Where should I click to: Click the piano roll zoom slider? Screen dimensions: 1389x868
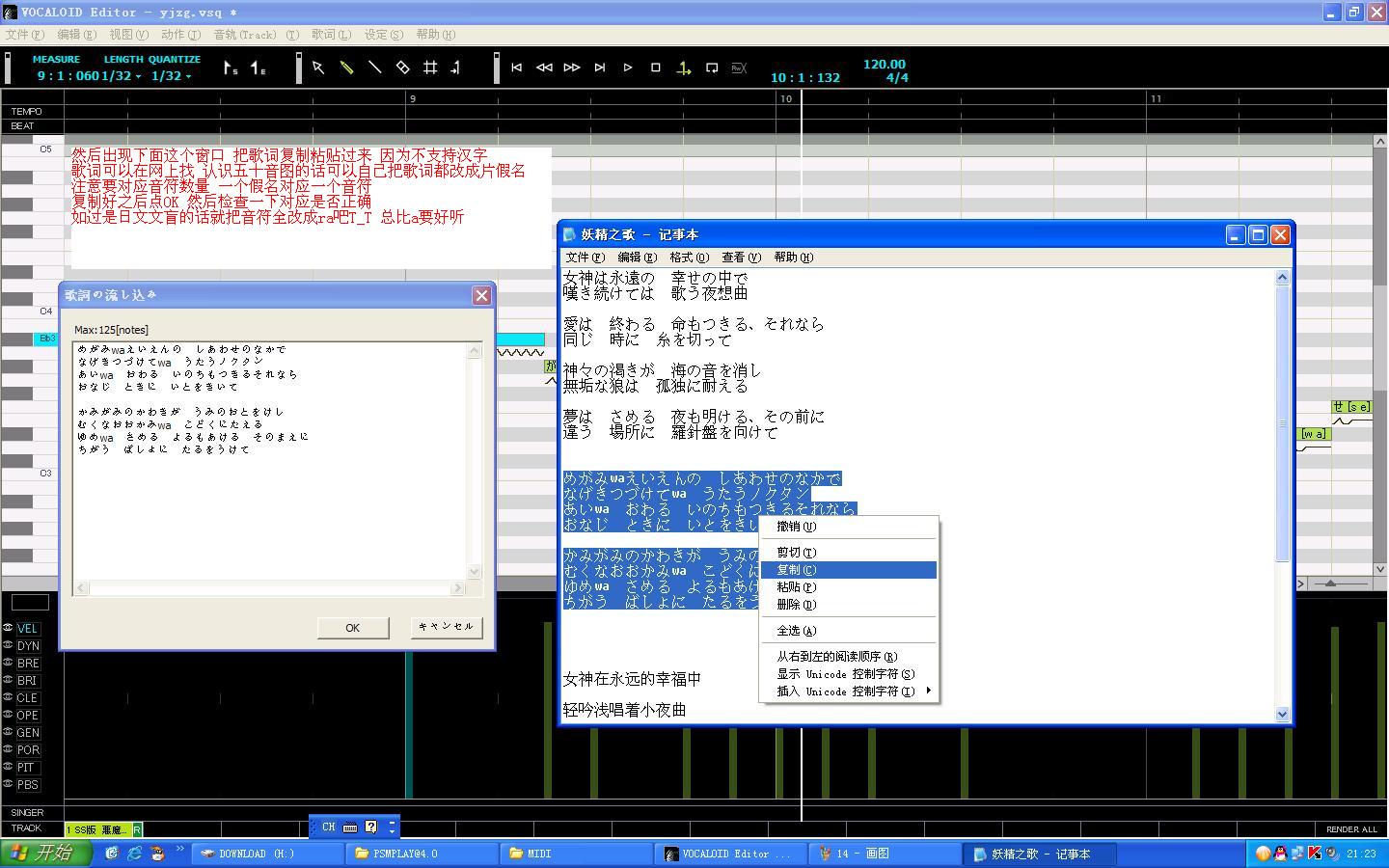(x=1331, y=583)
